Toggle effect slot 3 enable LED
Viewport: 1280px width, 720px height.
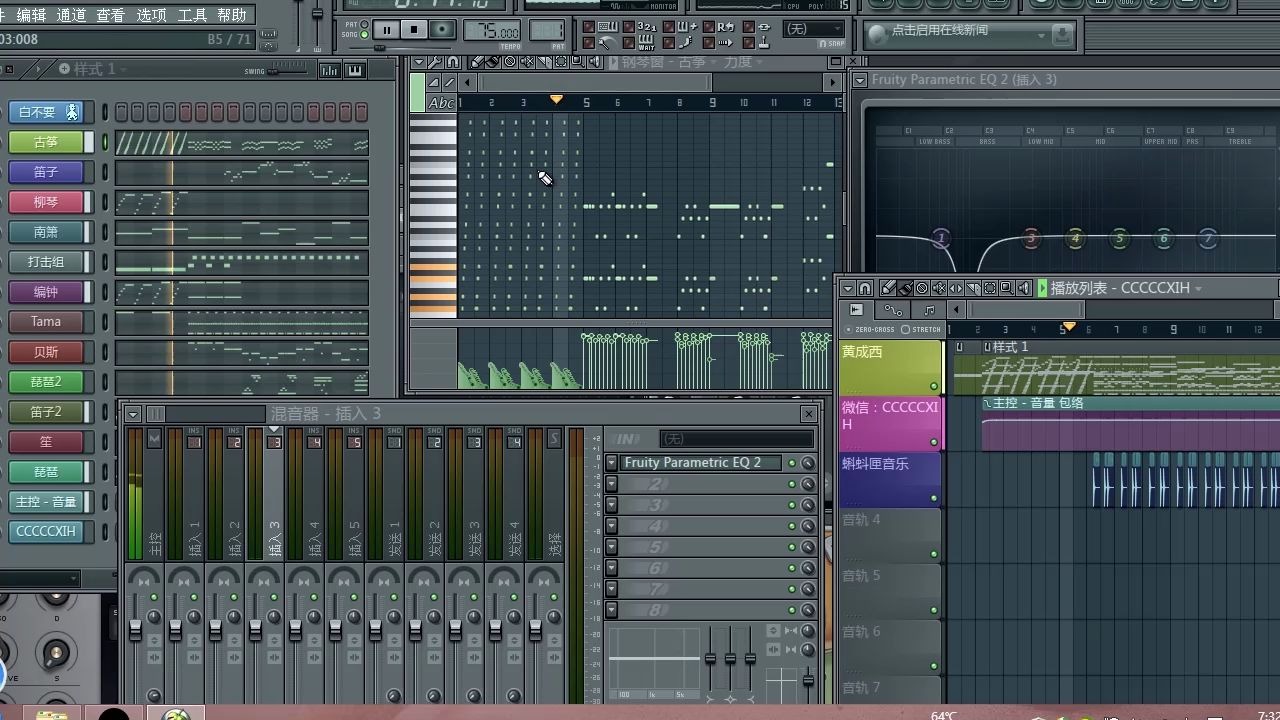click(792, 505)
